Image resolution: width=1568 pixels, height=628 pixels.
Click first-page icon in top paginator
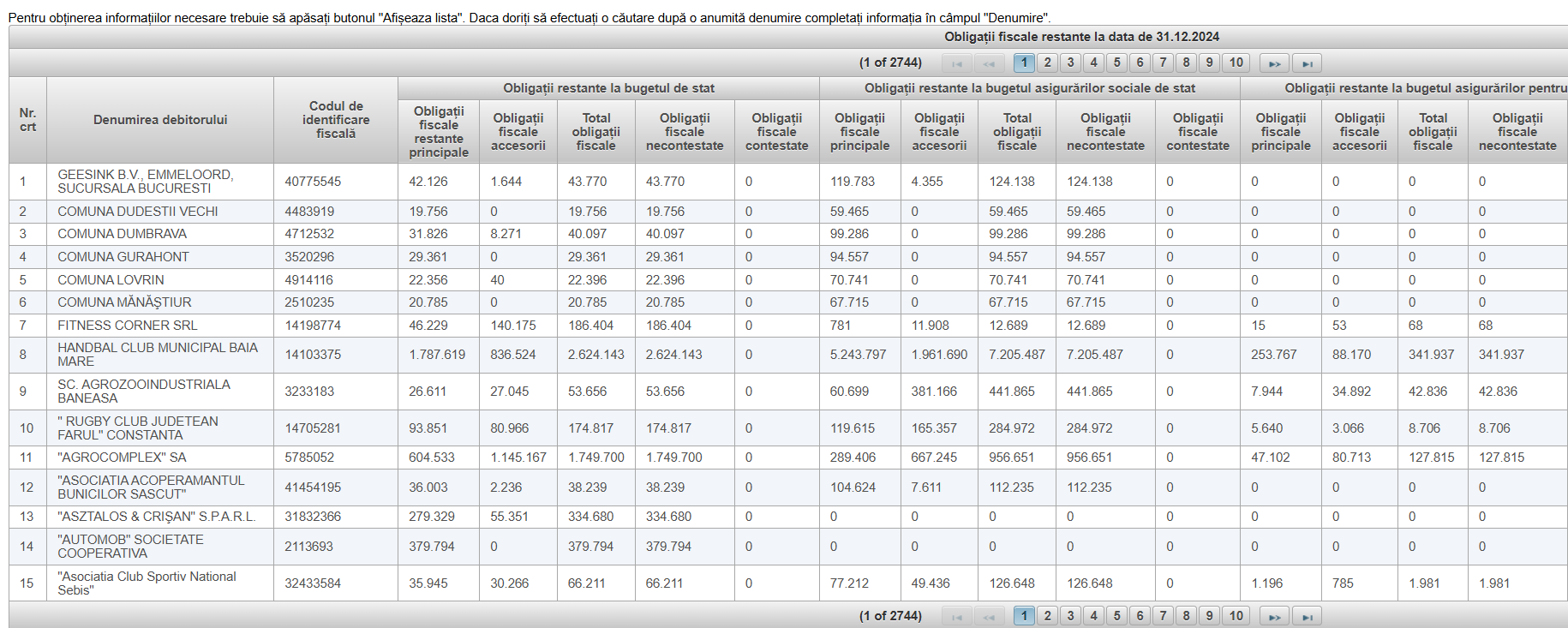click(x=956, y=63)
